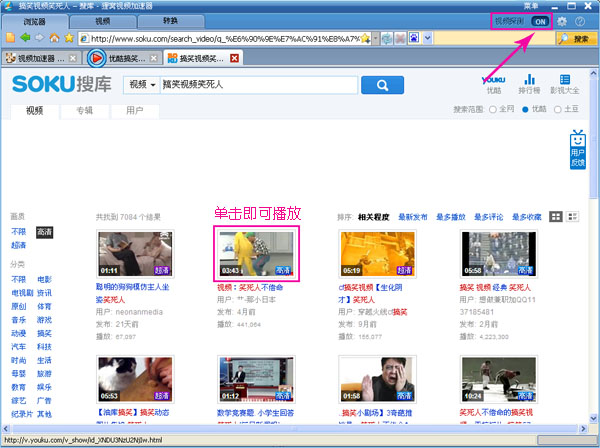Viewport: 600px width, 448px height.
Task: Sort results by 最新发布
Action: tap(412, 217)
